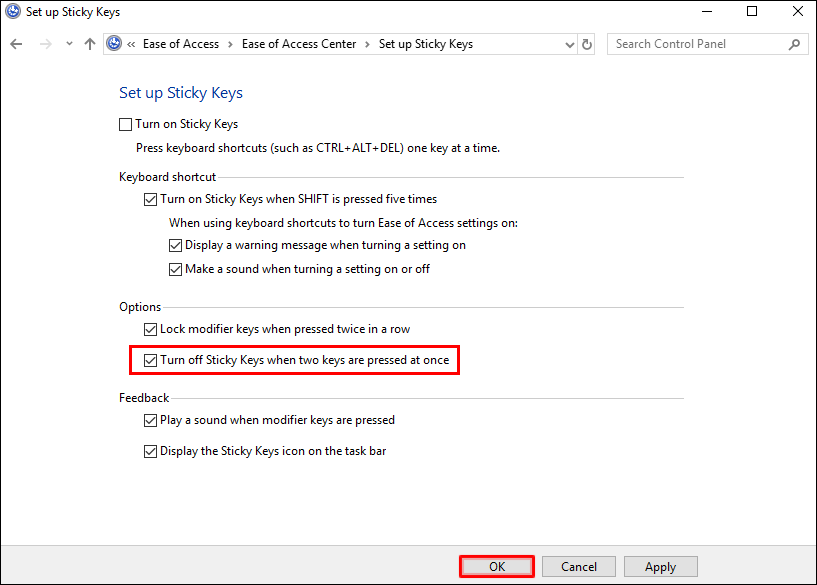Screen dimensions: 817x585
Task: Click the title bar Sticky Keys window icon
Action: [13, 13]
